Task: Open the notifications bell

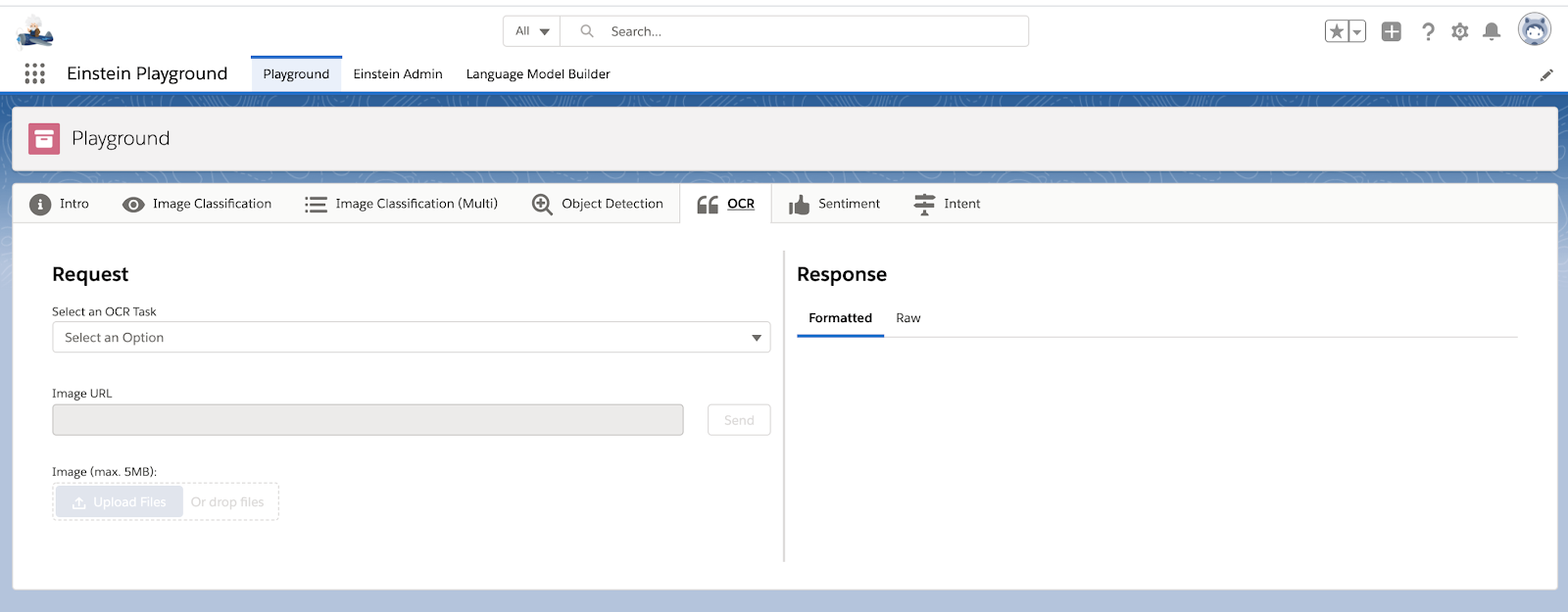Action: 1492,31
